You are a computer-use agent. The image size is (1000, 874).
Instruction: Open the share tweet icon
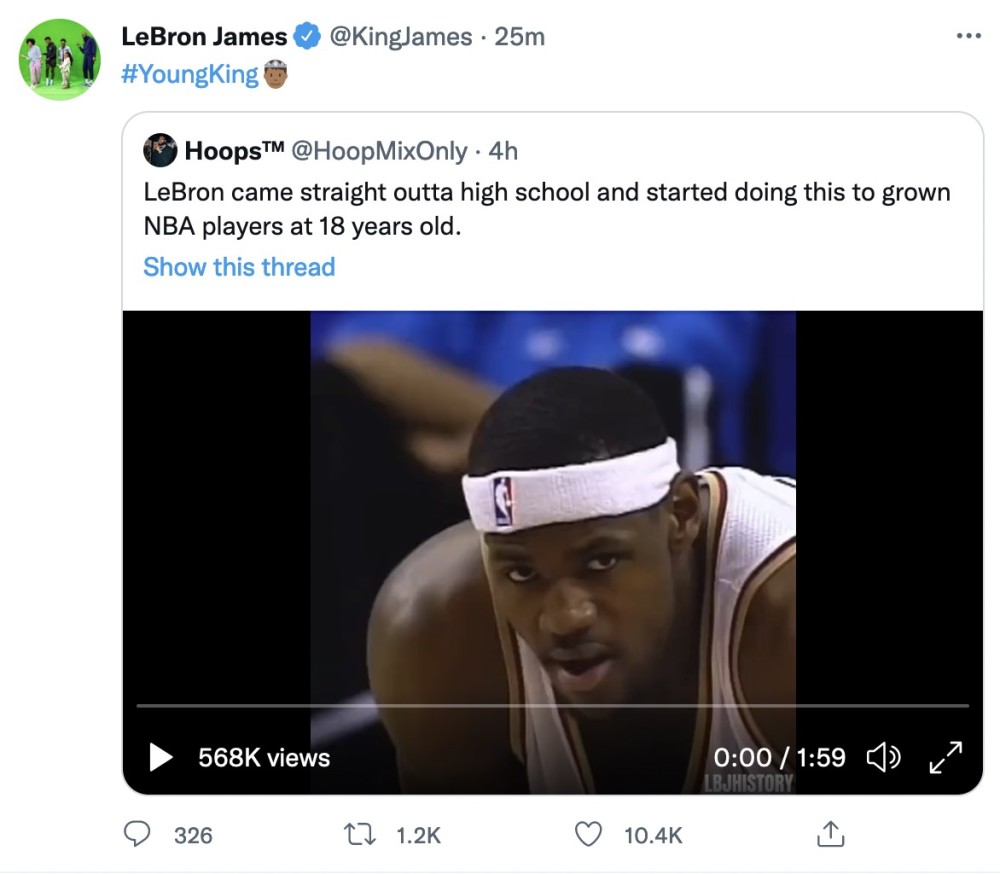tap(831, 833)
